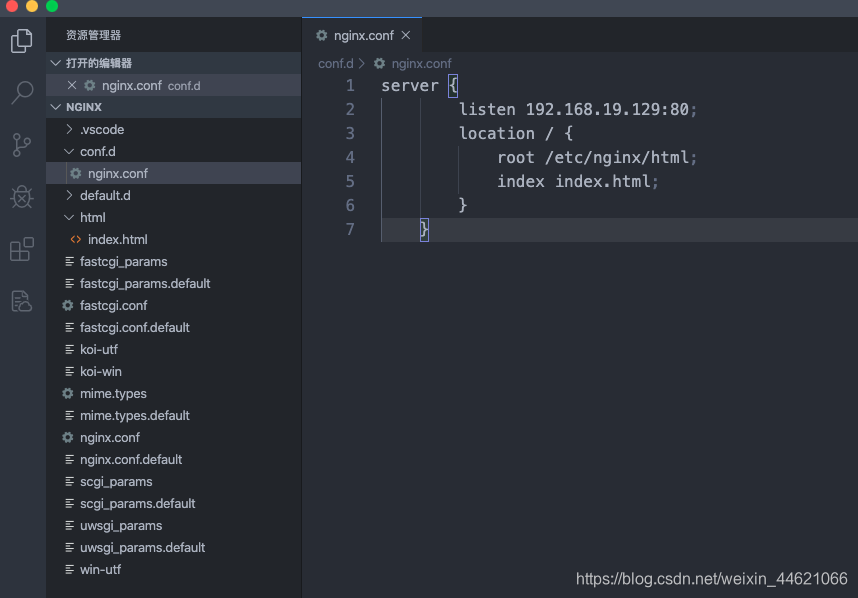This screenshot has height=598, width=858.
Task: Click line number 4 in the gutter
Action: (350, 158)
